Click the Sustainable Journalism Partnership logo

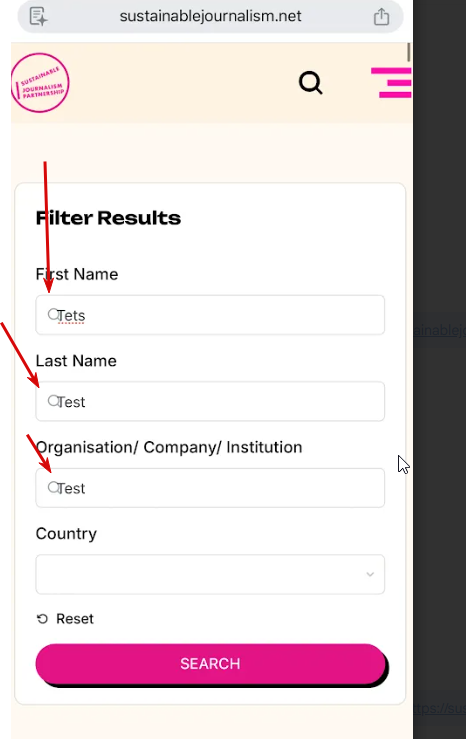(40, 83)
